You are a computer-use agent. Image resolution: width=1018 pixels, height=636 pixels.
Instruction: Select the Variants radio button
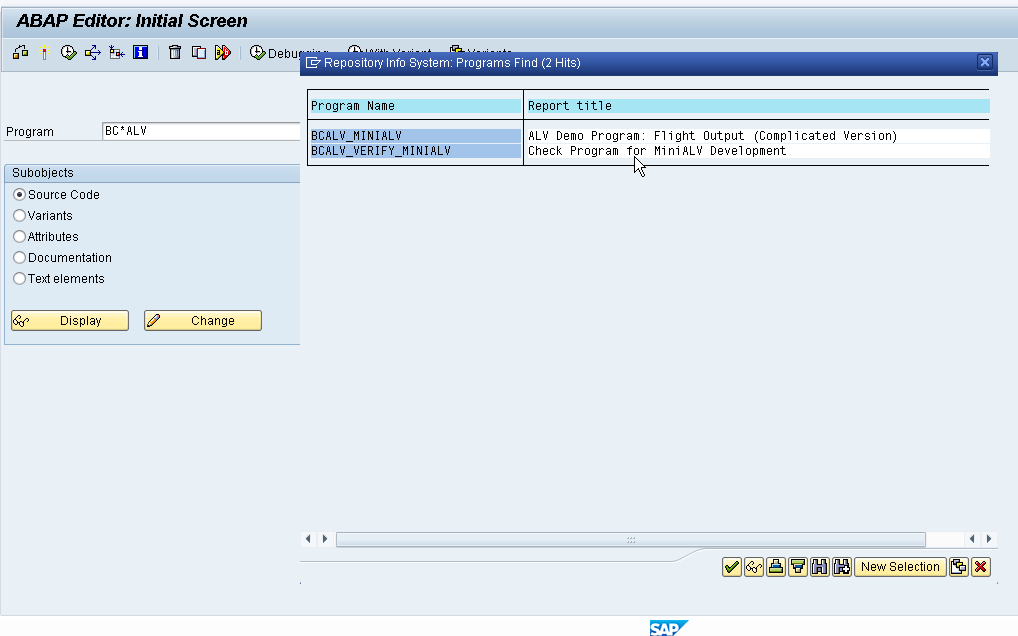(x=19, y=215)
